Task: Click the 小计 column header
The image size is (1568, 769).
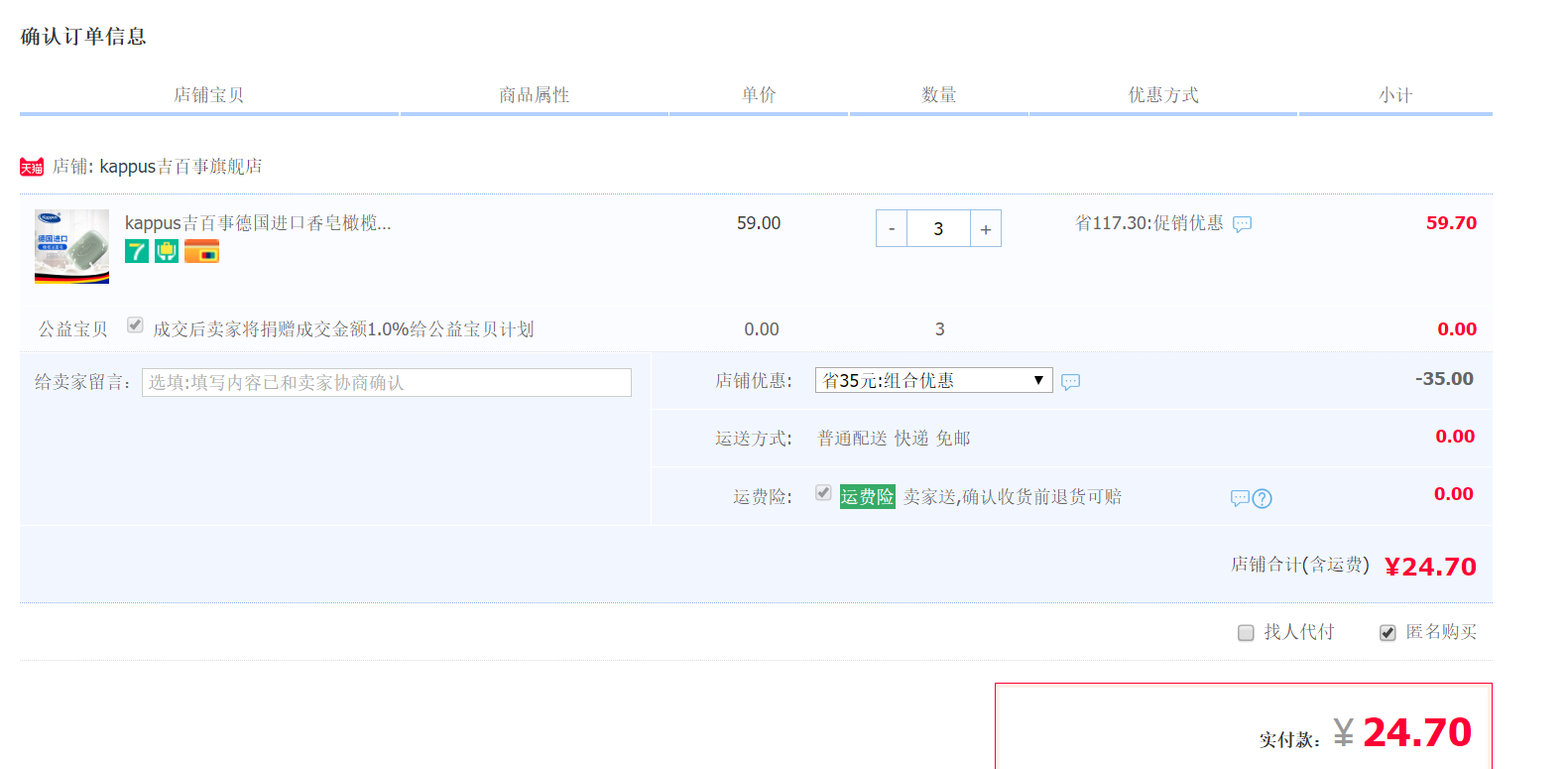Action: point(1395,95)
